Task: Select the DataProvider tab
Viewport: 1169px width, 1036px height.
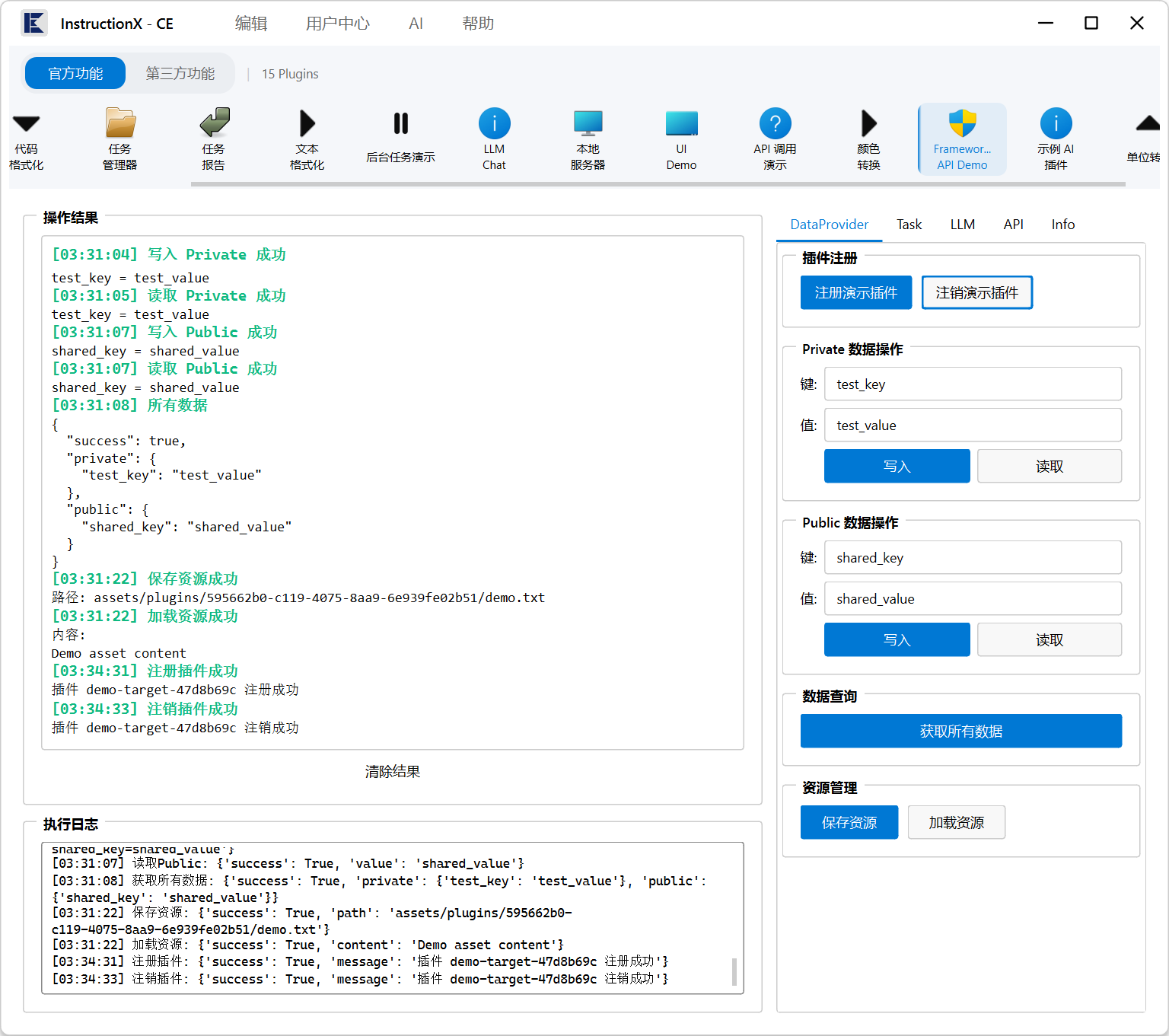Action: click(x=830, y=225)
